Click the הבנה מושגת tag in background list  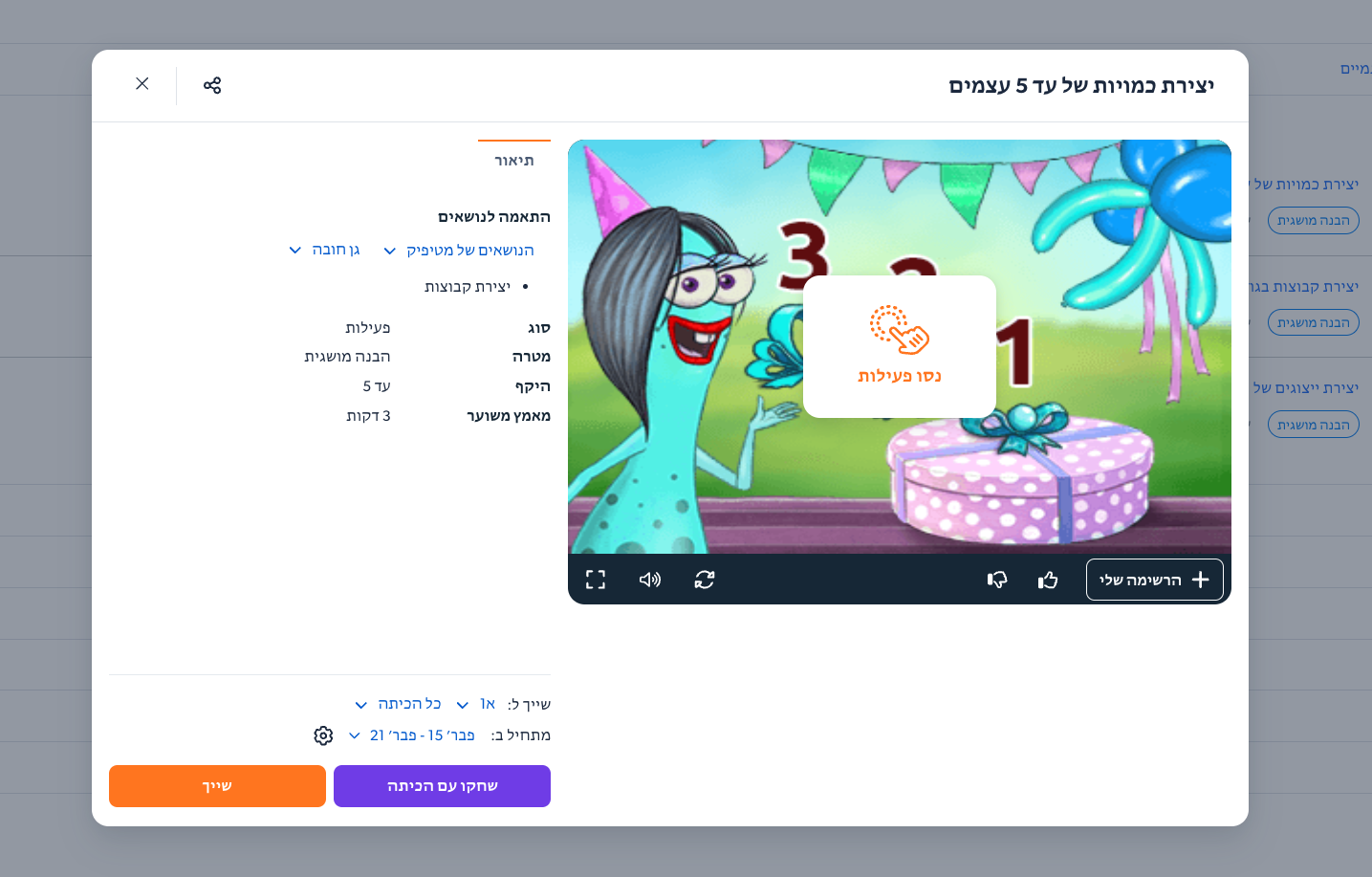[x=1313, y=221]
